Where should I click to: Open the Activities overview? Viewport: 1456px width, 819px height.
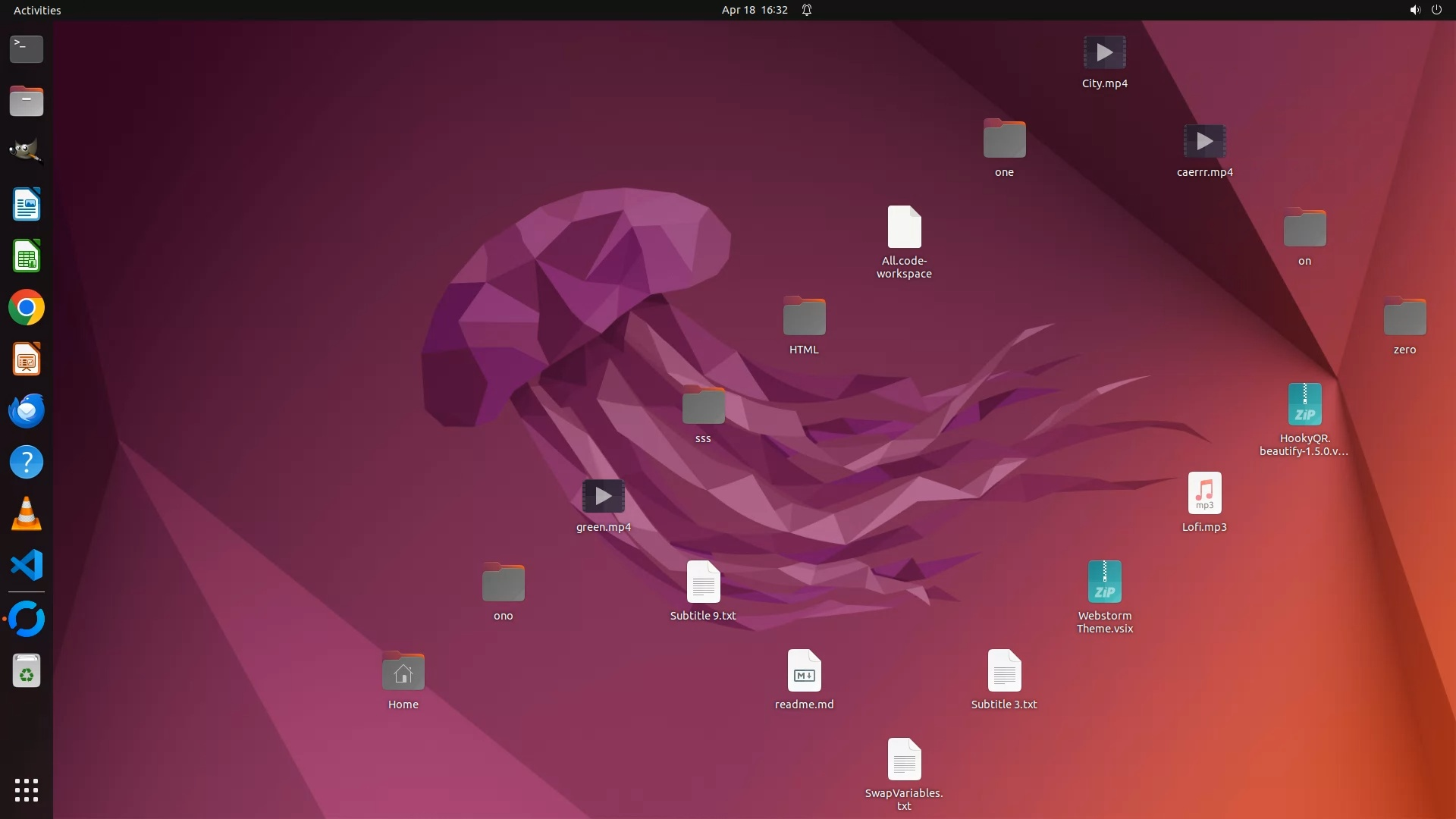tap(37, 10)
